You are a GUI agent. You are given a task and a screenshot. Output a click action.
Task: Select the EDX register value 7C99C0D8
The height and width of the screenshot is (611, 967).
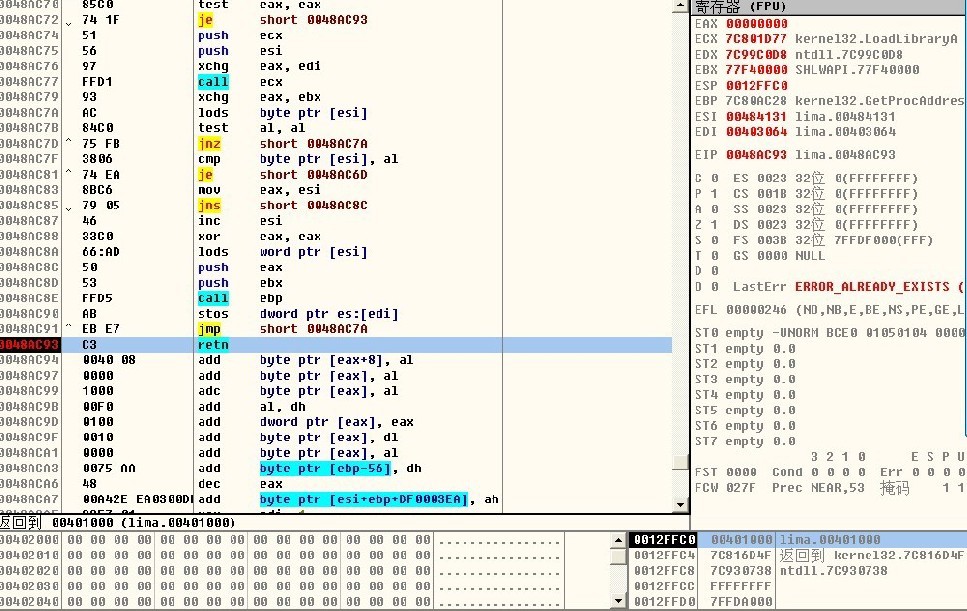(x=757, y=55)
